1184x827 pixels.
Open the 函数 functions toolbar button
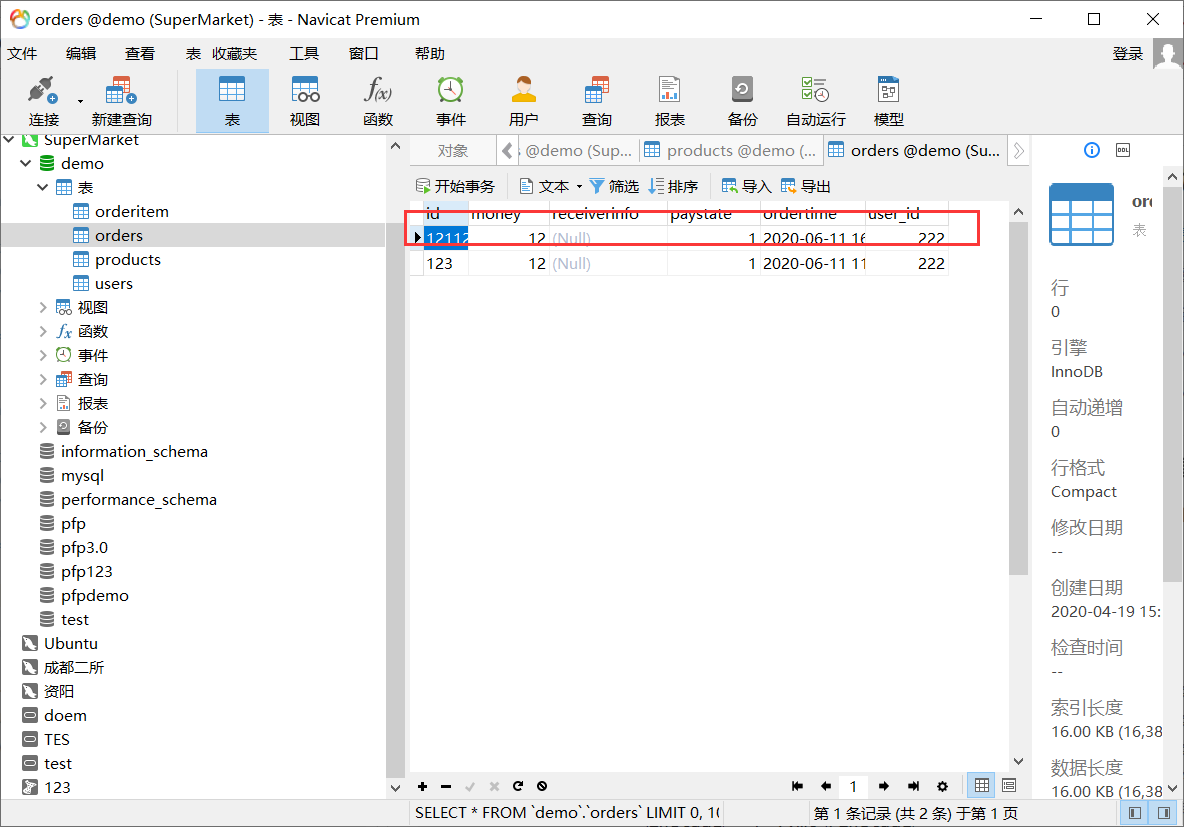click(378, 101)
